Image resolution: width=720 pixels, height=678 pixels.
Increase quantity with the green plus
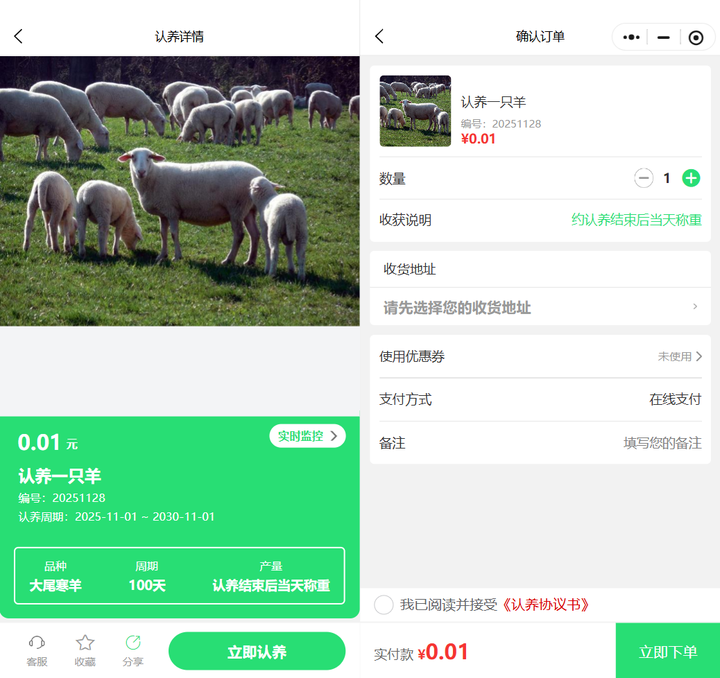(691, 178)
